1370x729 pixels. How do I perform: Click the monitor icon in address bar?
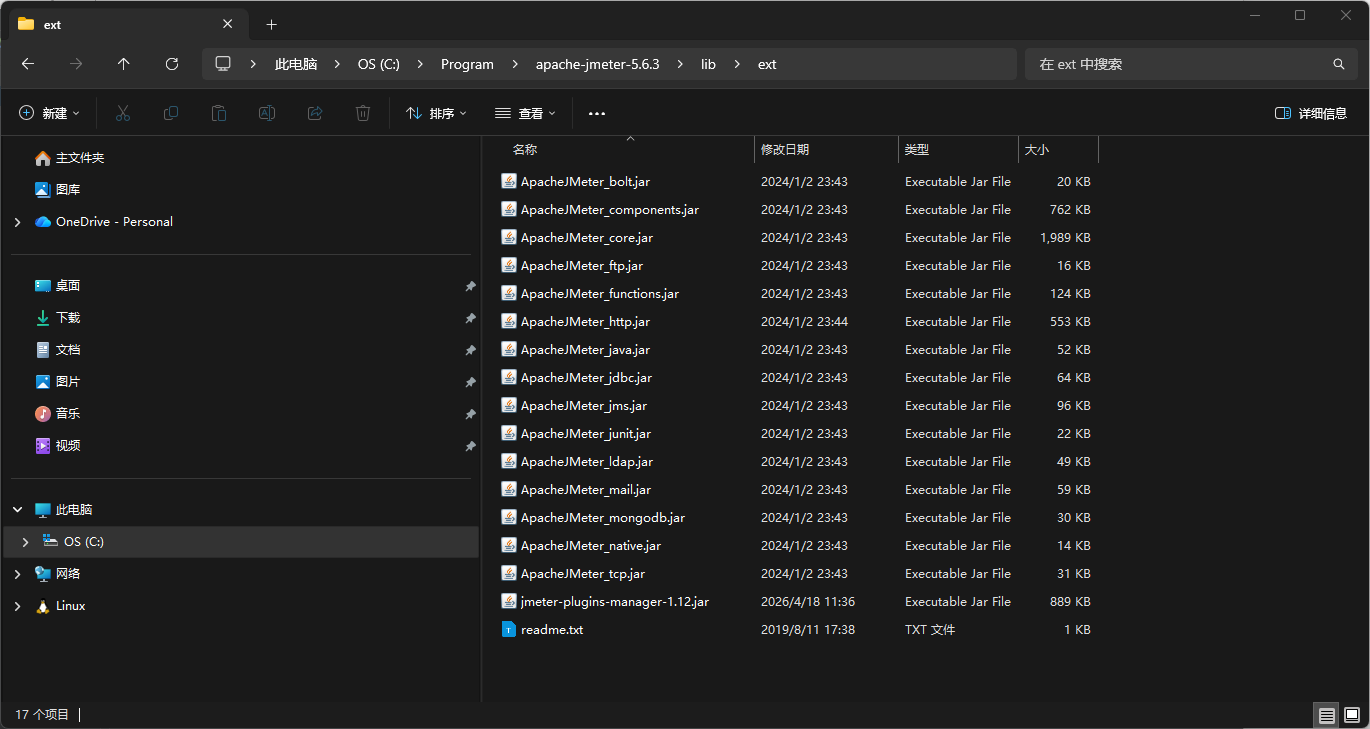click(x=223, y=64)
